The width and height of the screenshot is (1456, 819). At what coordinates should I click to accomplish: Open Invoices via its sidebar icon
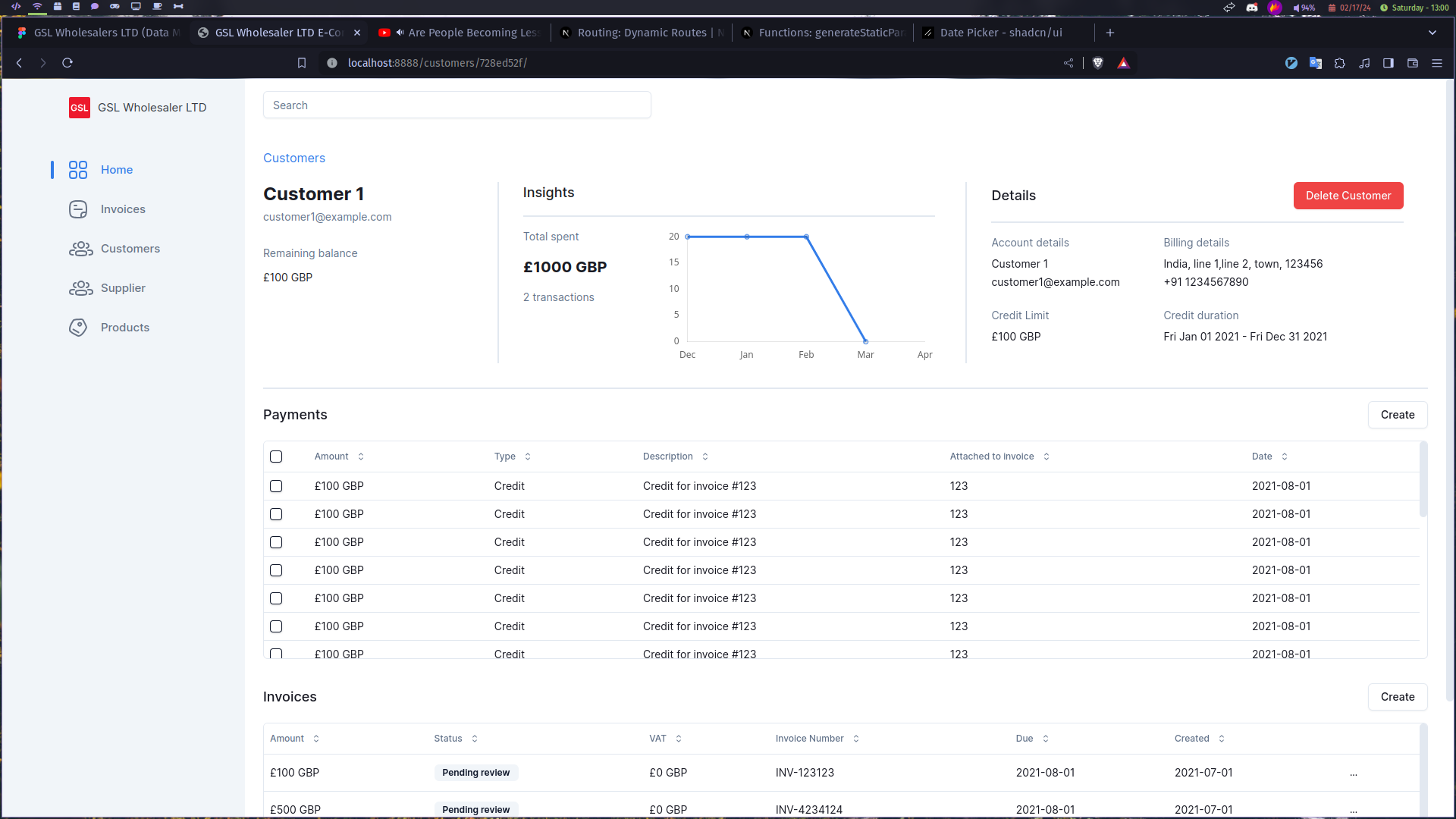tap(78, 209)
